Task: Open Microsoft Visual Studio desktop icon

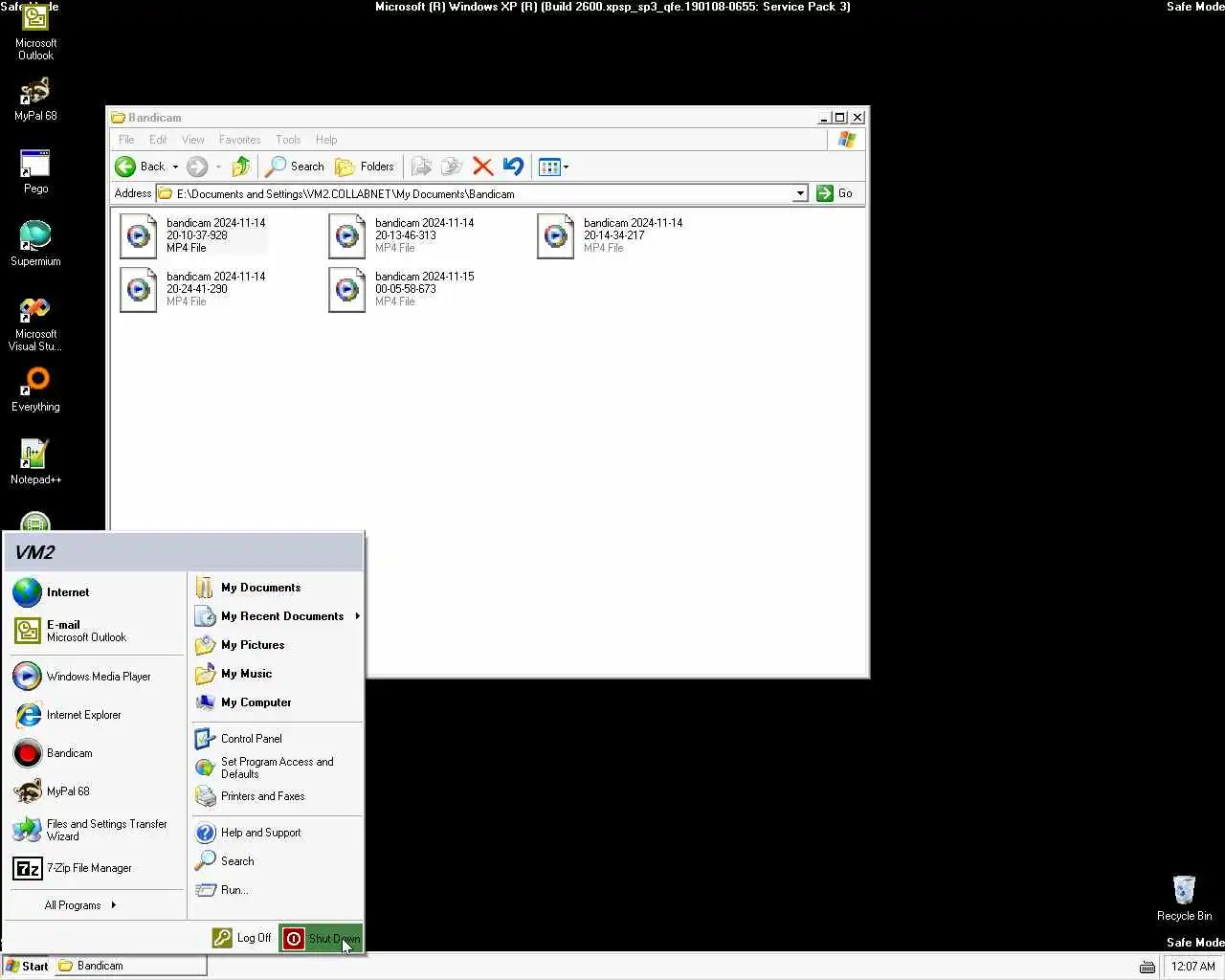Action: pyautogui.click(x=35, y=323)
